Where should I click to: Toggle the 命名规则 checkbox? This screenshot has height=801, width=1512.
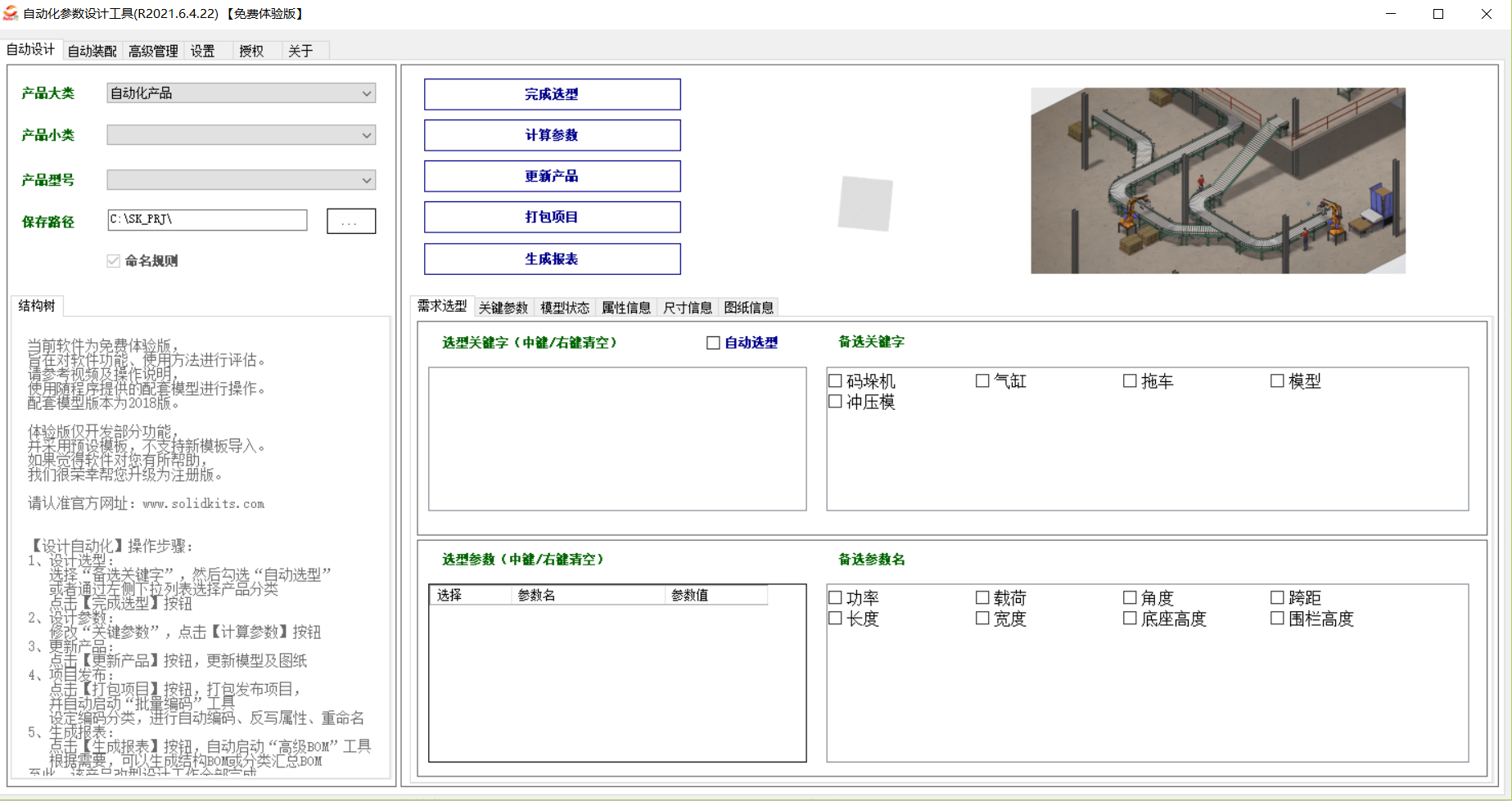tap(113, 261)
